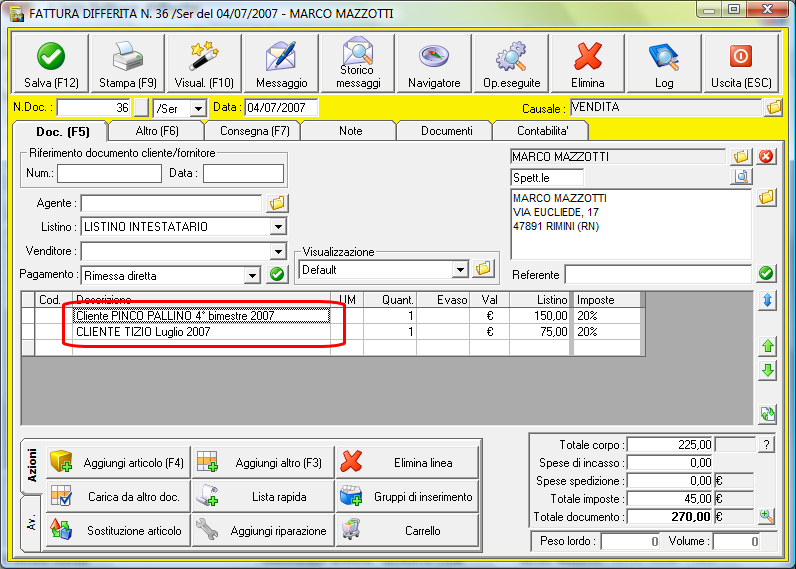Search customer details magnifier icon near Spett.le
Screen dimensions: 796x569
[741, 177]
